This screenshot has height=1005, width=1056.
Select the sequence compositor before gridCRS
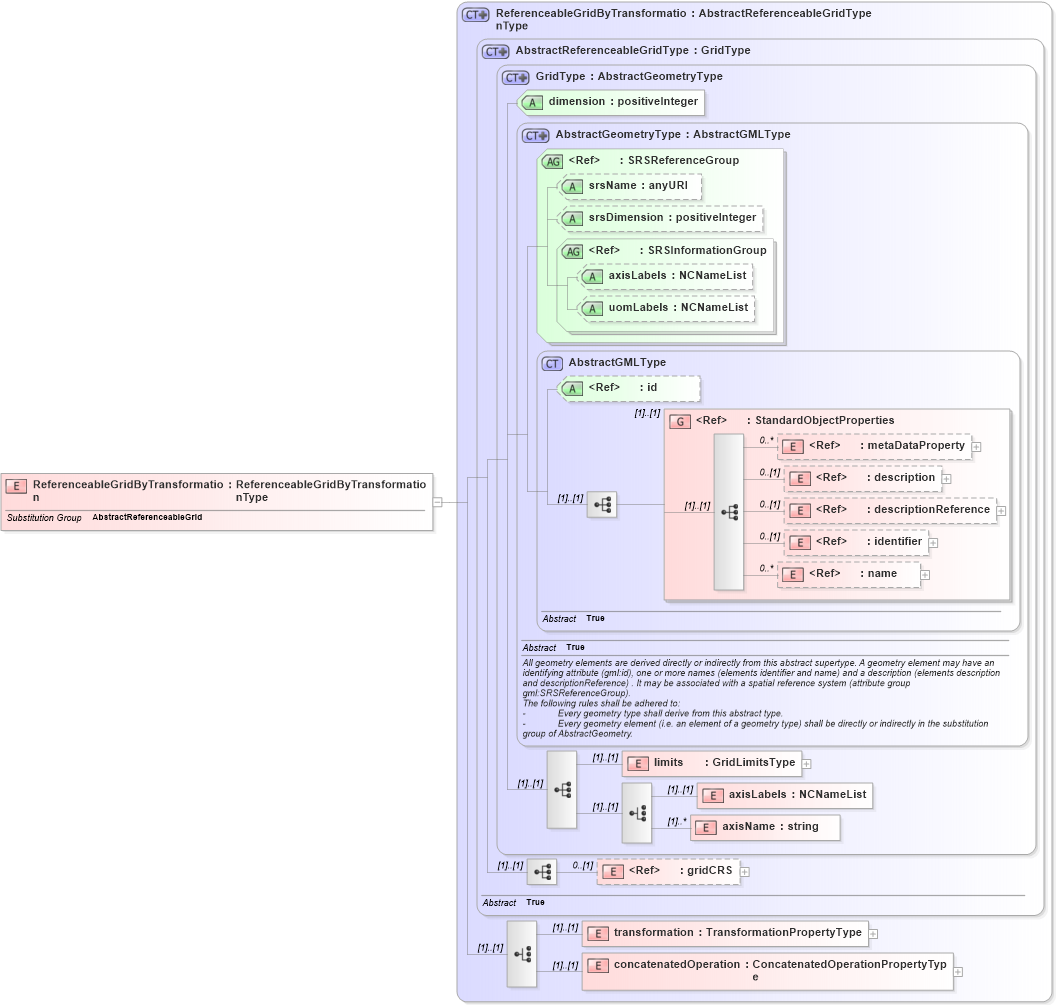541,872
